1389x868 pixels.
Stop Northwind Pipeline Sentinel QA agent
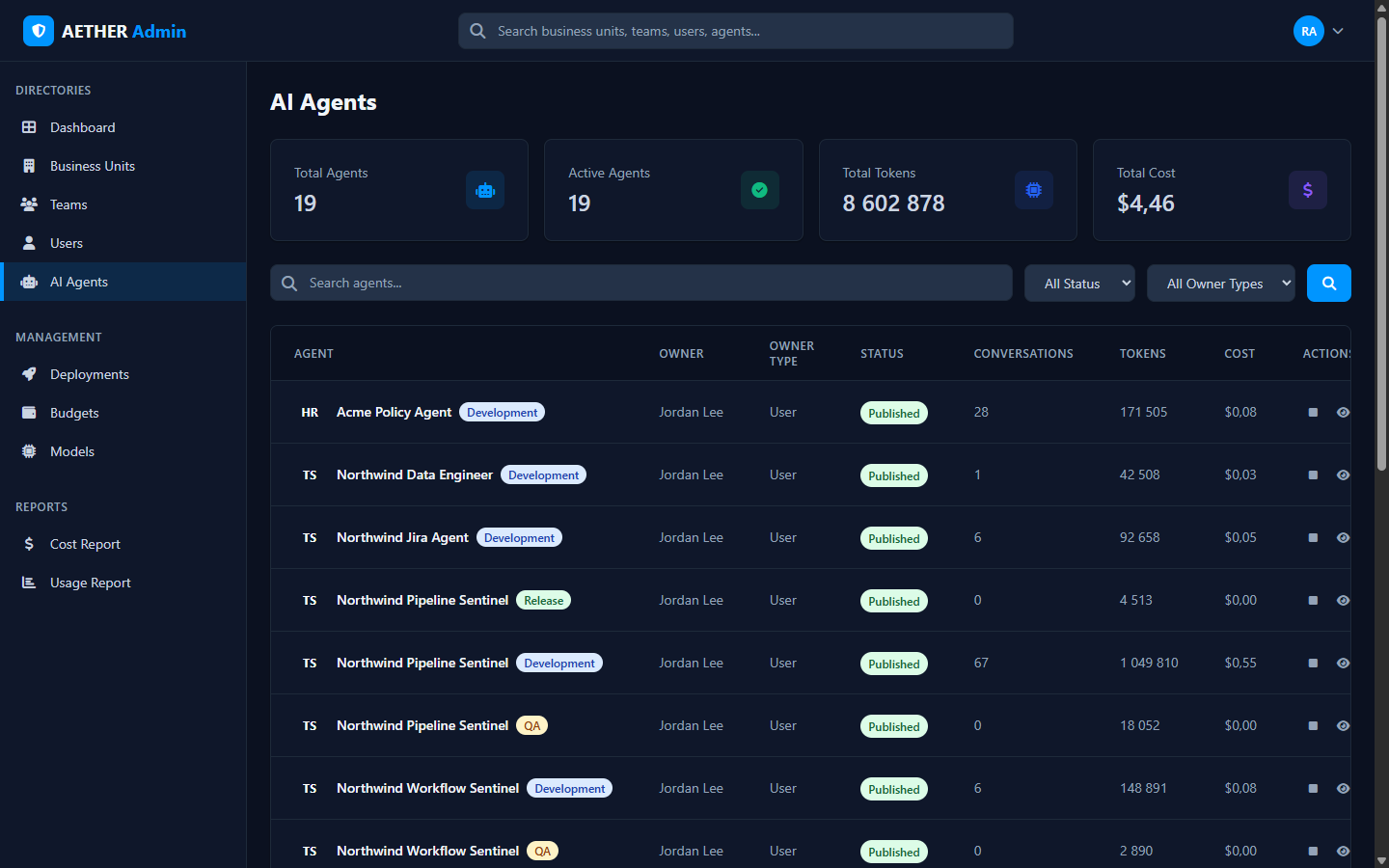pos(1313,725)
